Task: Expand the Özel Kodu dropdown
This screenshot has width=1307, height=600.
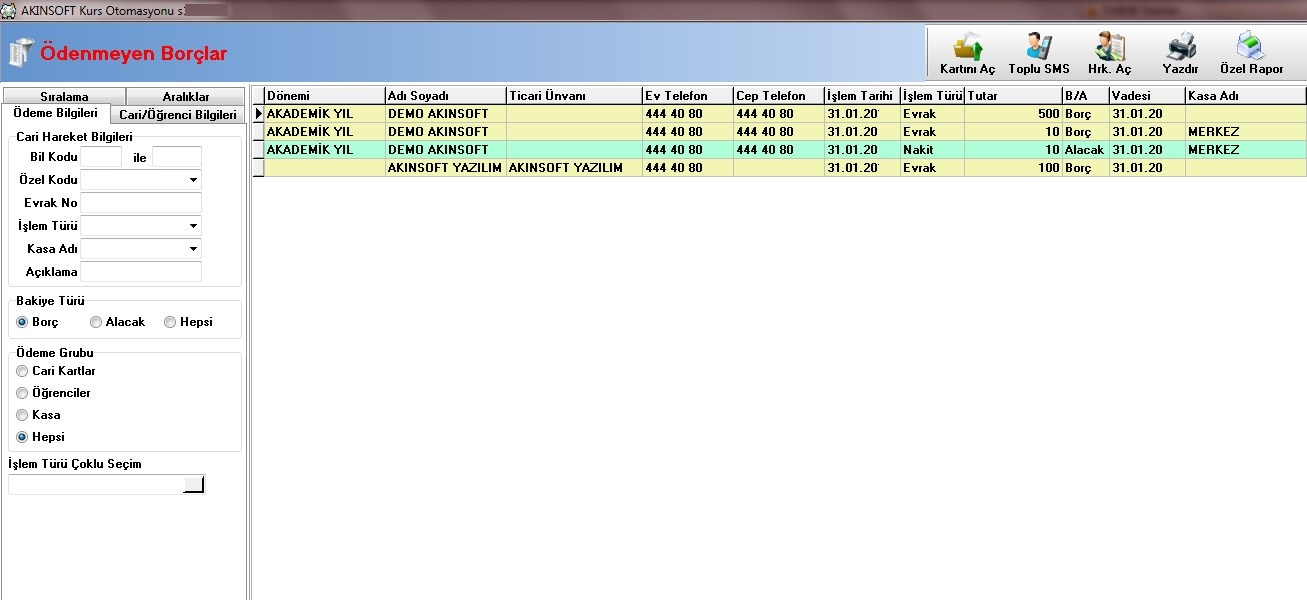Action: [192, 180]
